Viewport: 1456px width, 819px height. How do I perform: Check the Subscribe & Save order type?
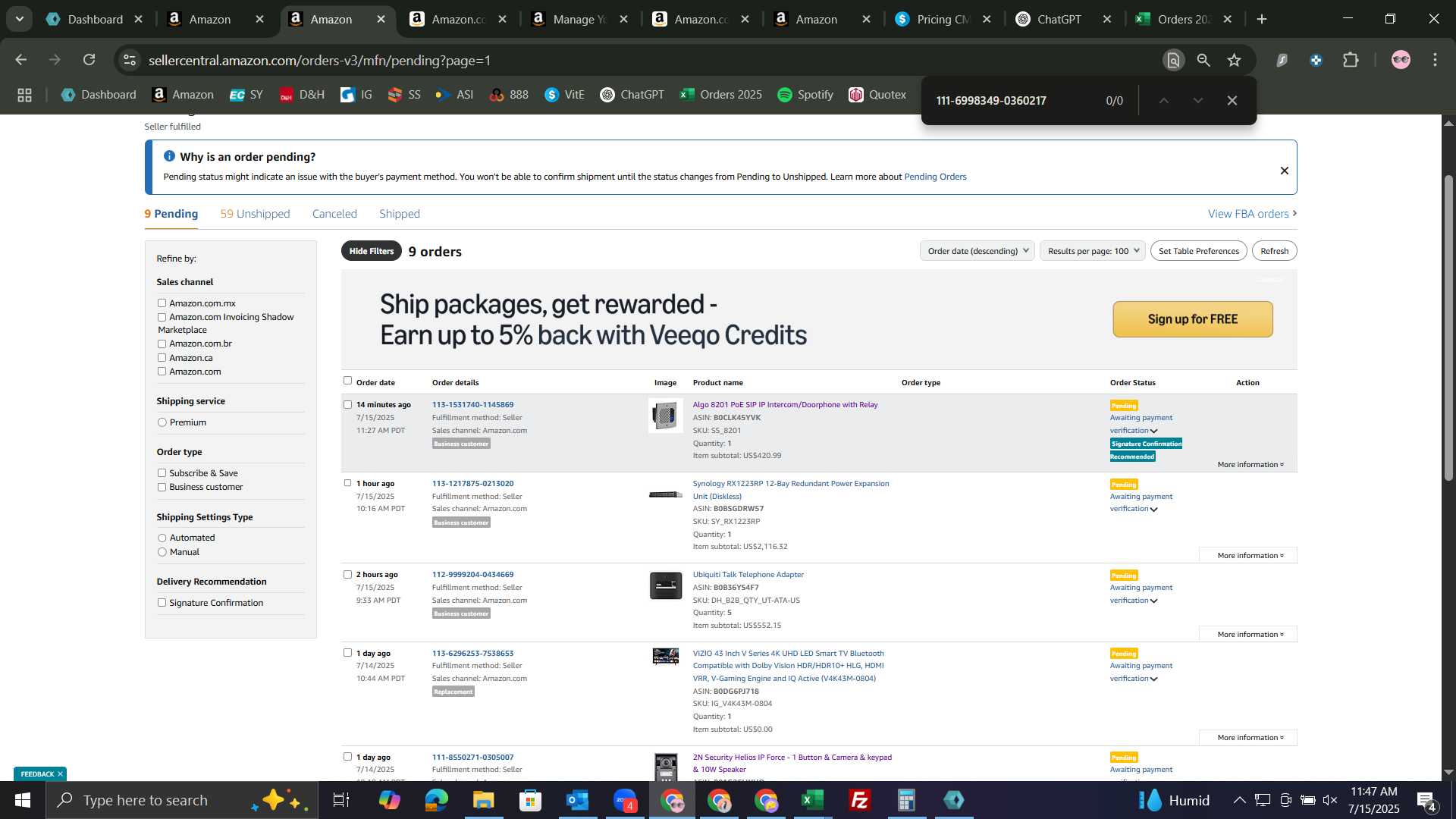coord(162,473)
